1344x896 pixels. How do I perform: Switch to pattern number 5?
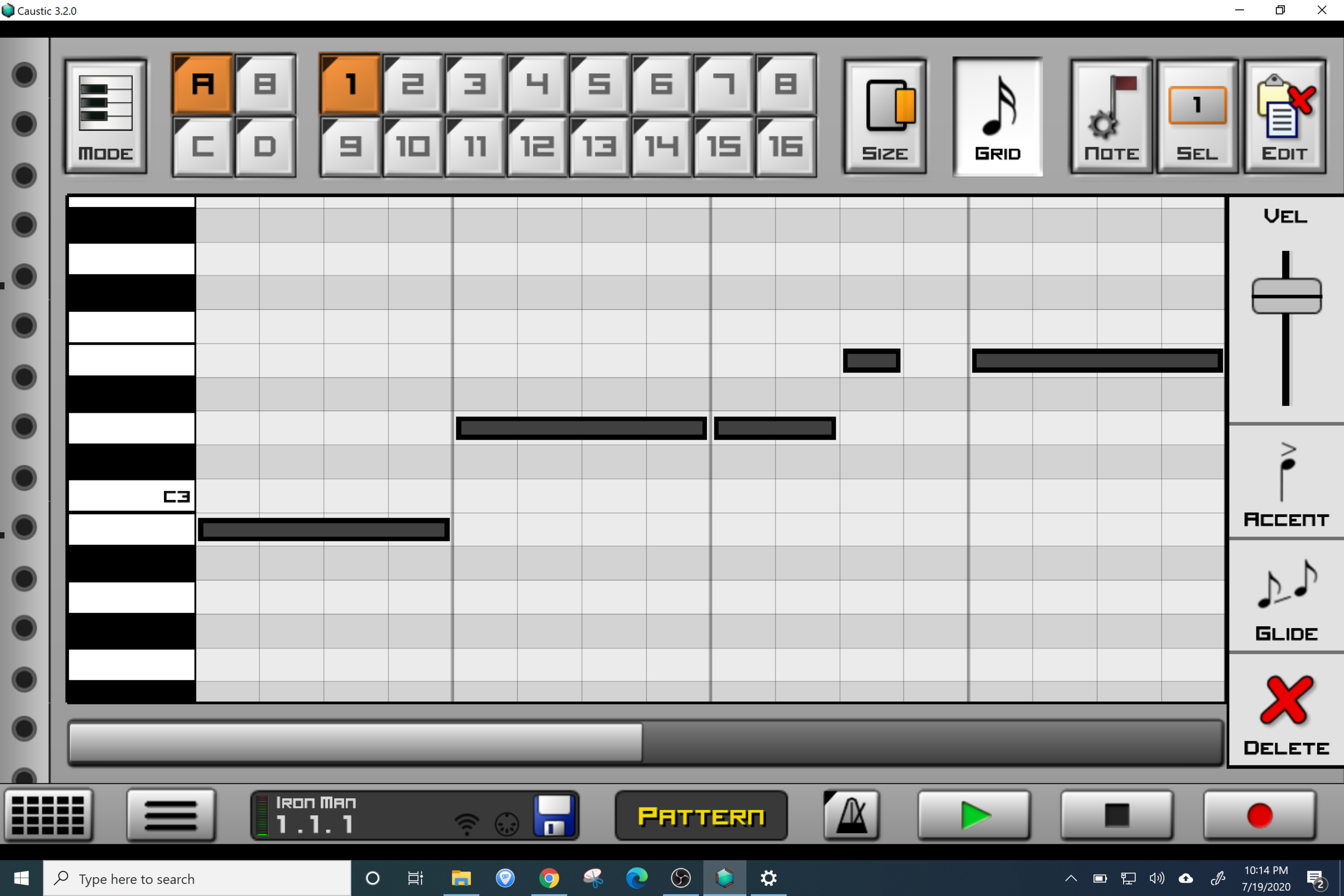click(x=599, y=84)
